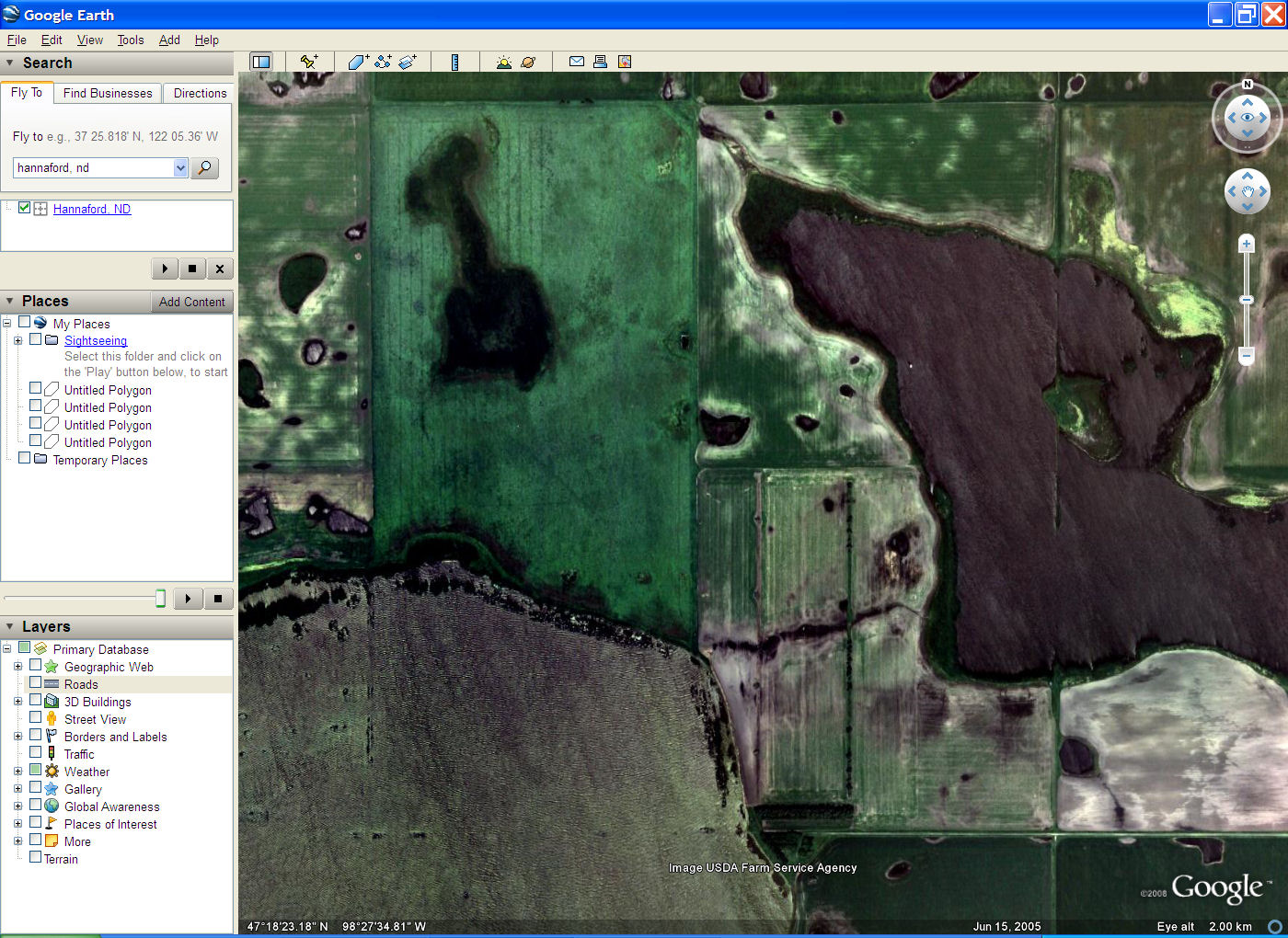
Task: Toggle the sidebar panel button in toolbar
Action: (261, 62)
